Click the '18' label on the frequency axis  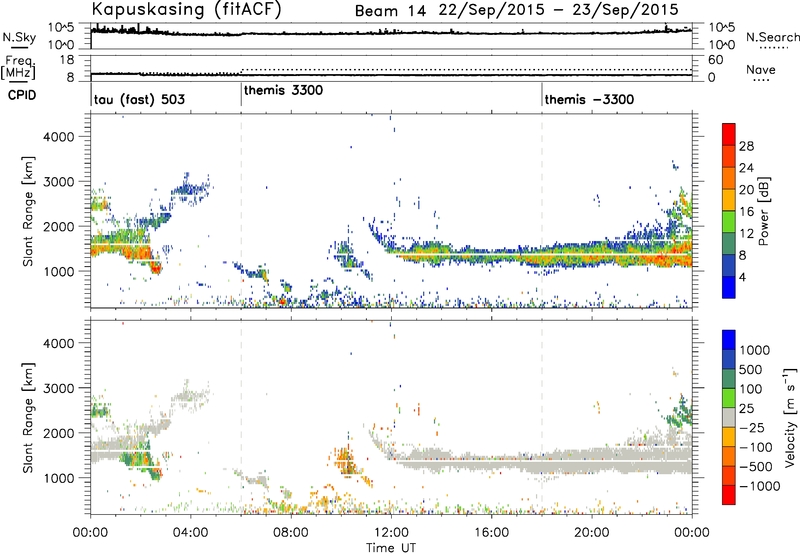(x=66, y=60)
